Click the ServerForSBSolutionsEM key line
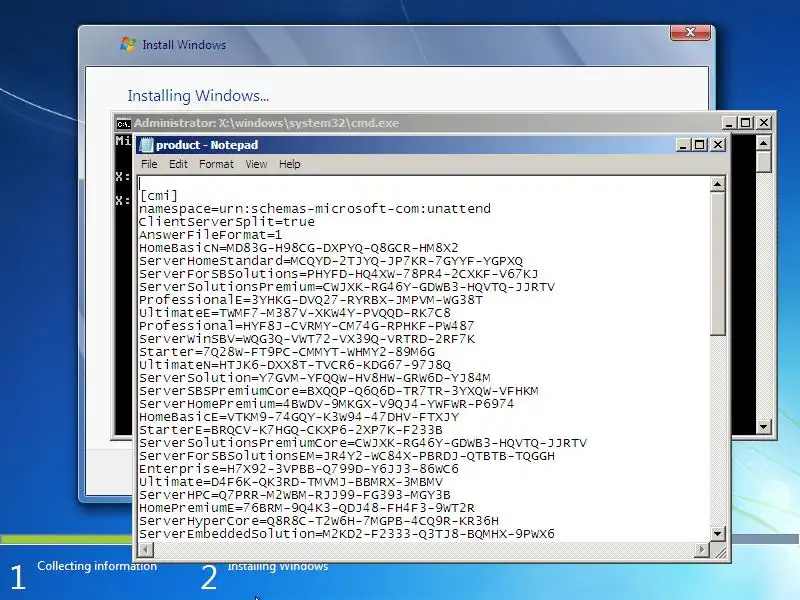 347,456
